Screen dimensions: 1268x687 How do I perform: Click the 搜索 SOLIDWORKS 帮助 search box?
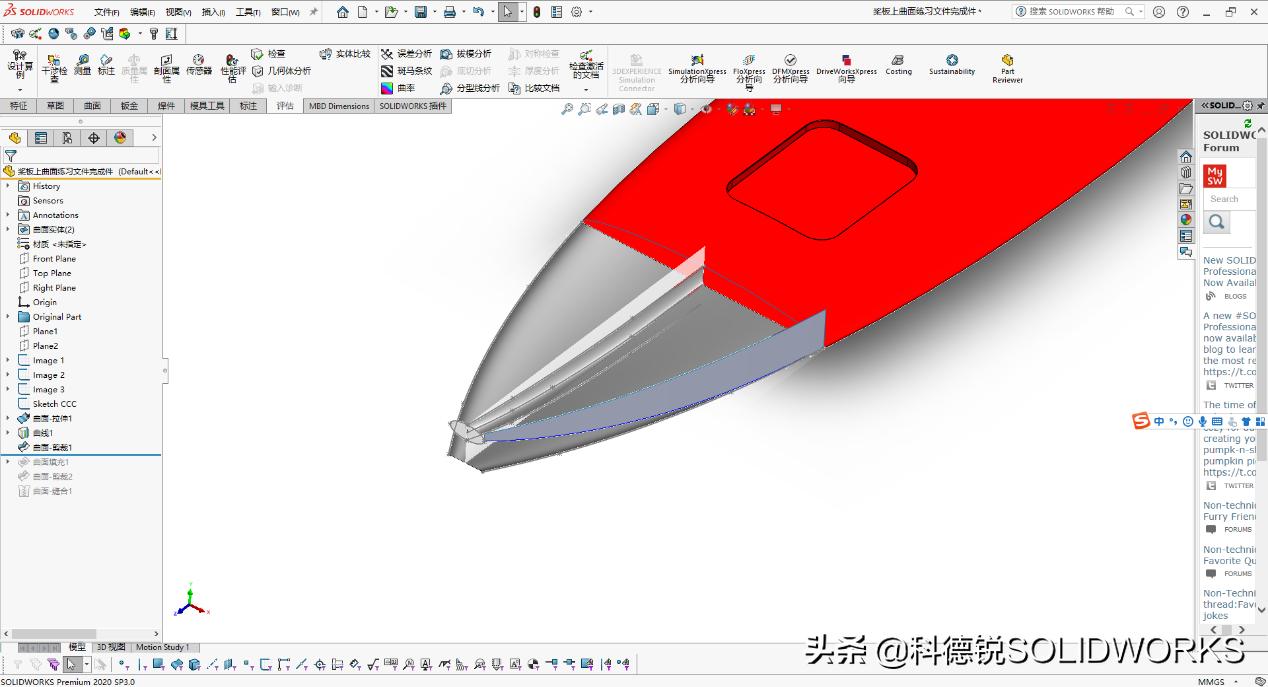click(x=1076, y=12)
